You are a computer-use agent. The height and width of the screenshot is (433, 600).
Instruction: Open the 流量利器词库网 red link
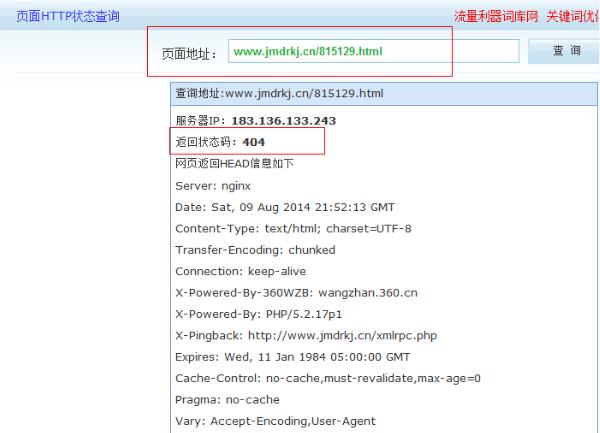point(496,16)
